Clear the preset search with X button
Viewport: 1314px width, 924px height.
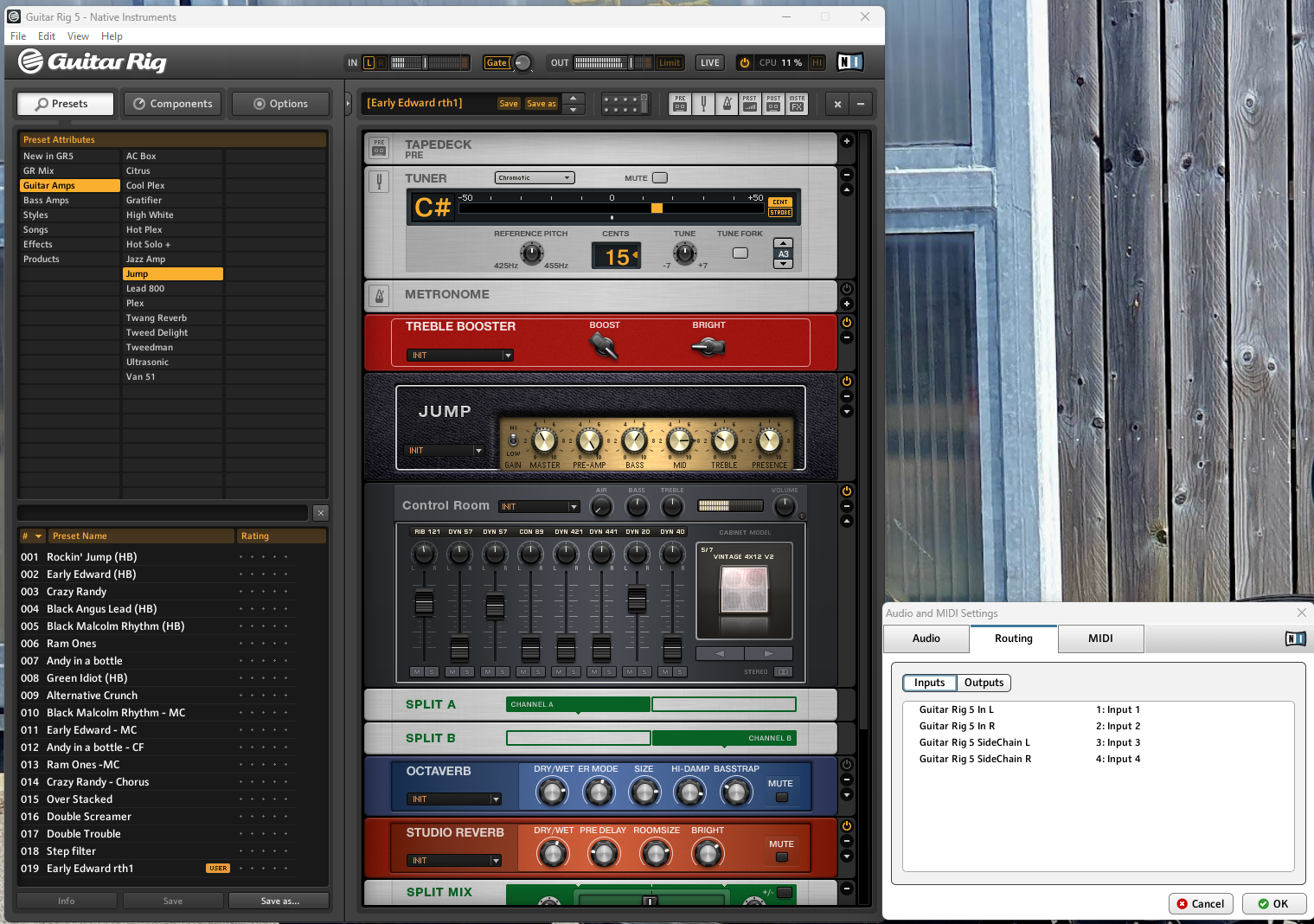[x=321, y=513]
